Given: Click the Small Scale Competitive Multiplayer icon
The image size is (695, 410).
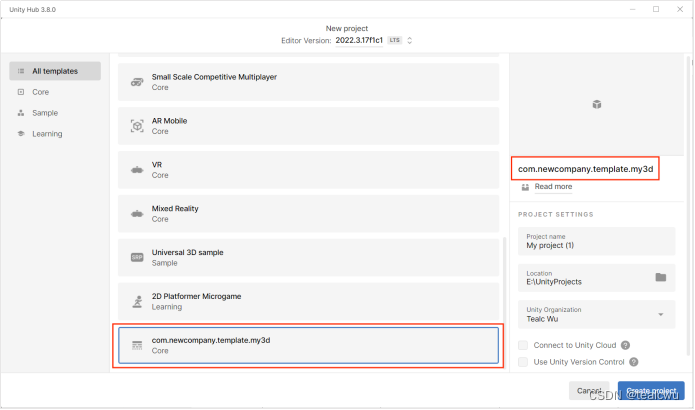Looking at the screenshot, I should coord(137,82).
